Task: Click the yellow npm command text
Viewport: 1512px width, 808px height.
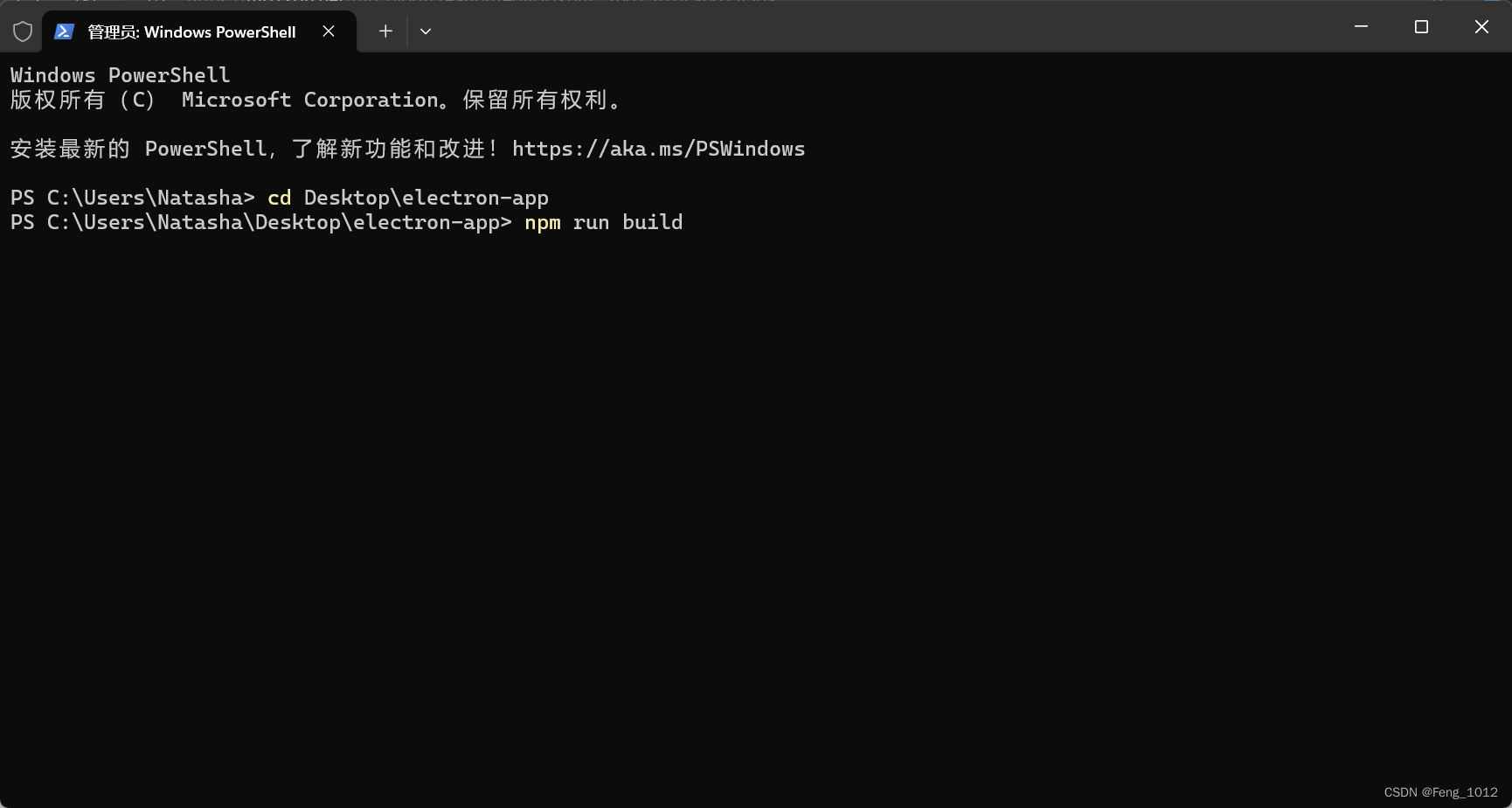Action: tap(542, 222)
